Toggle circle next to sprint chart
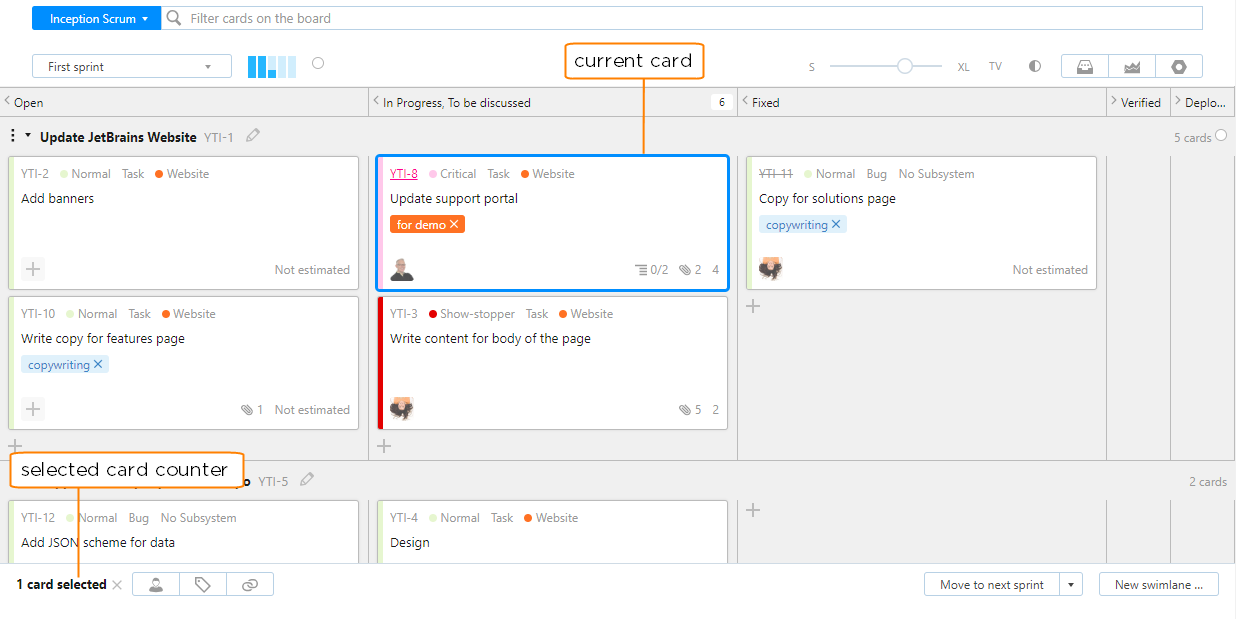Screen dimensions: 1236x619 coord(318,63)
